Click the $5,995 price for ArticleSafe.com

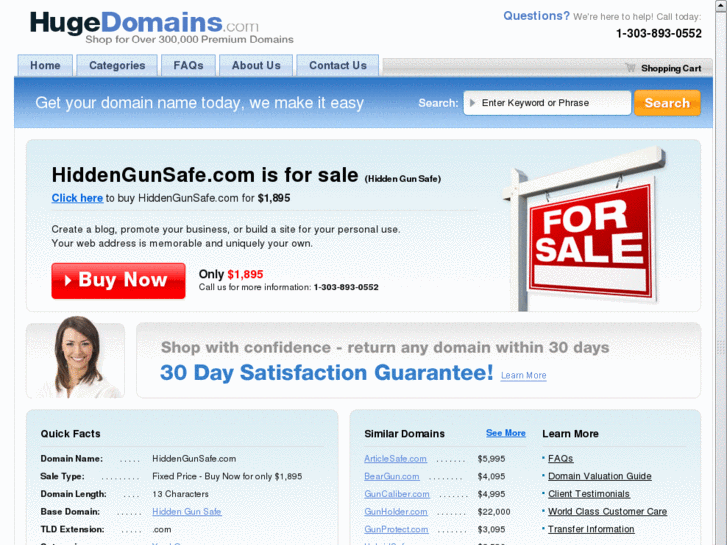pos(491,459)
